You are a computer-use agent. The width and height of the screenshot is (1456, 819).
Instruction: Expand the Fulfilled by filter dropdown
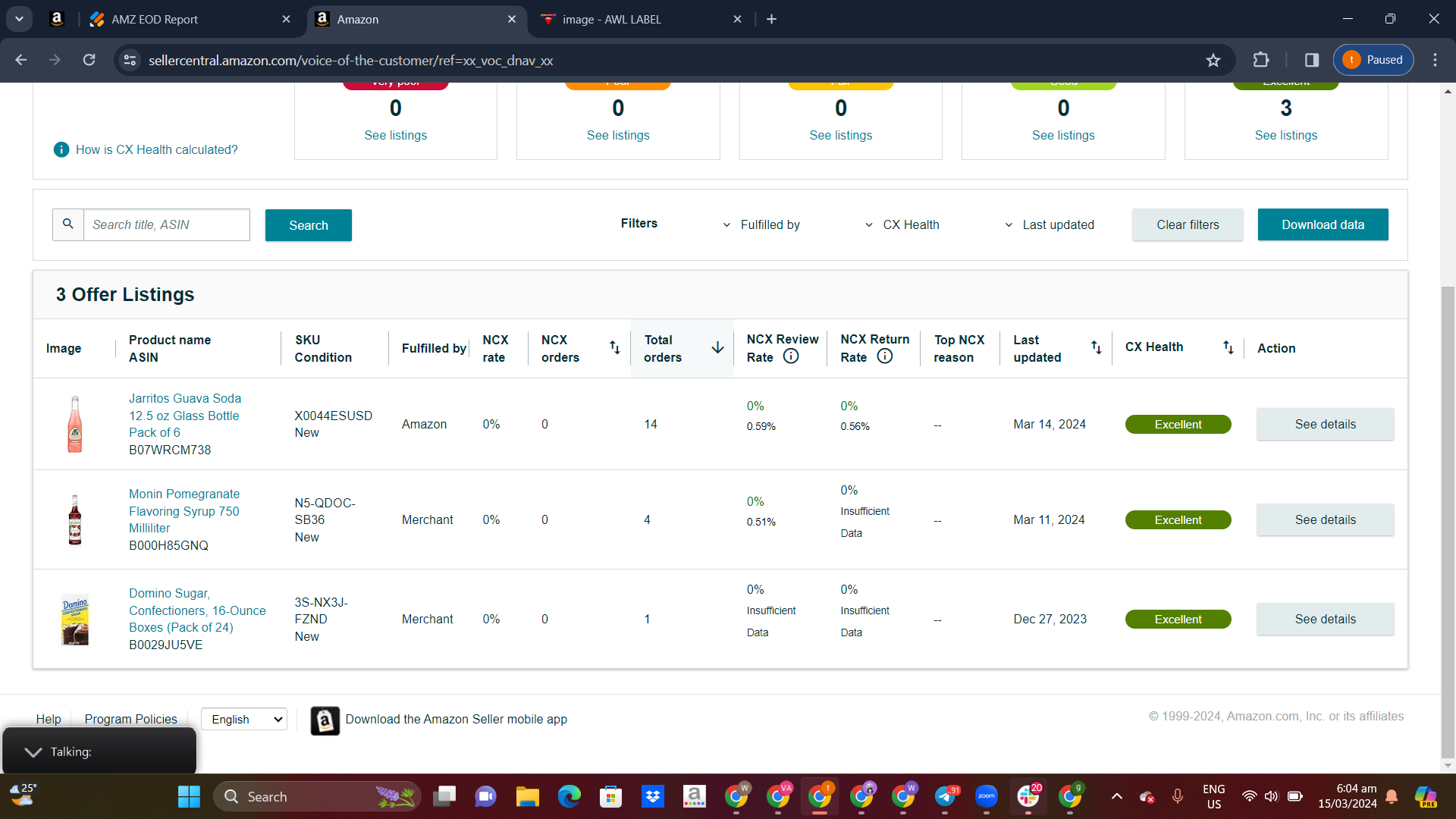point(761,225)
